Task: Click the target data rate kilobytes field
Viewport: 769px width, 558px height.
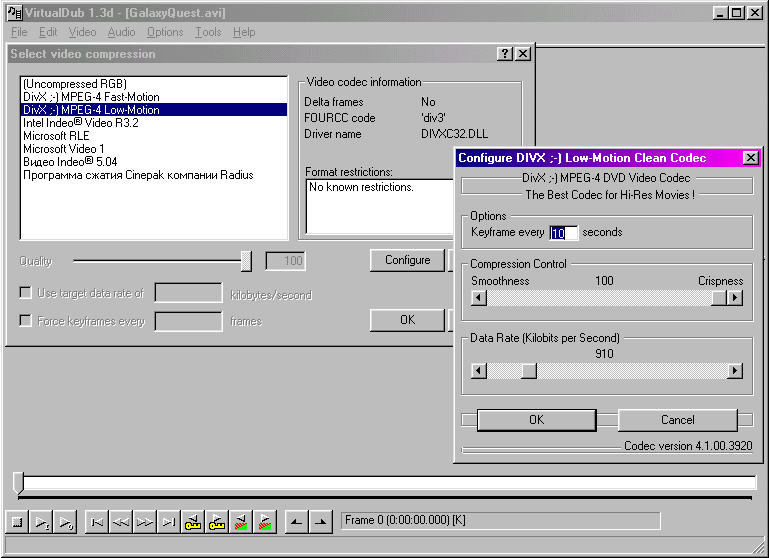Action: [188, 293]
